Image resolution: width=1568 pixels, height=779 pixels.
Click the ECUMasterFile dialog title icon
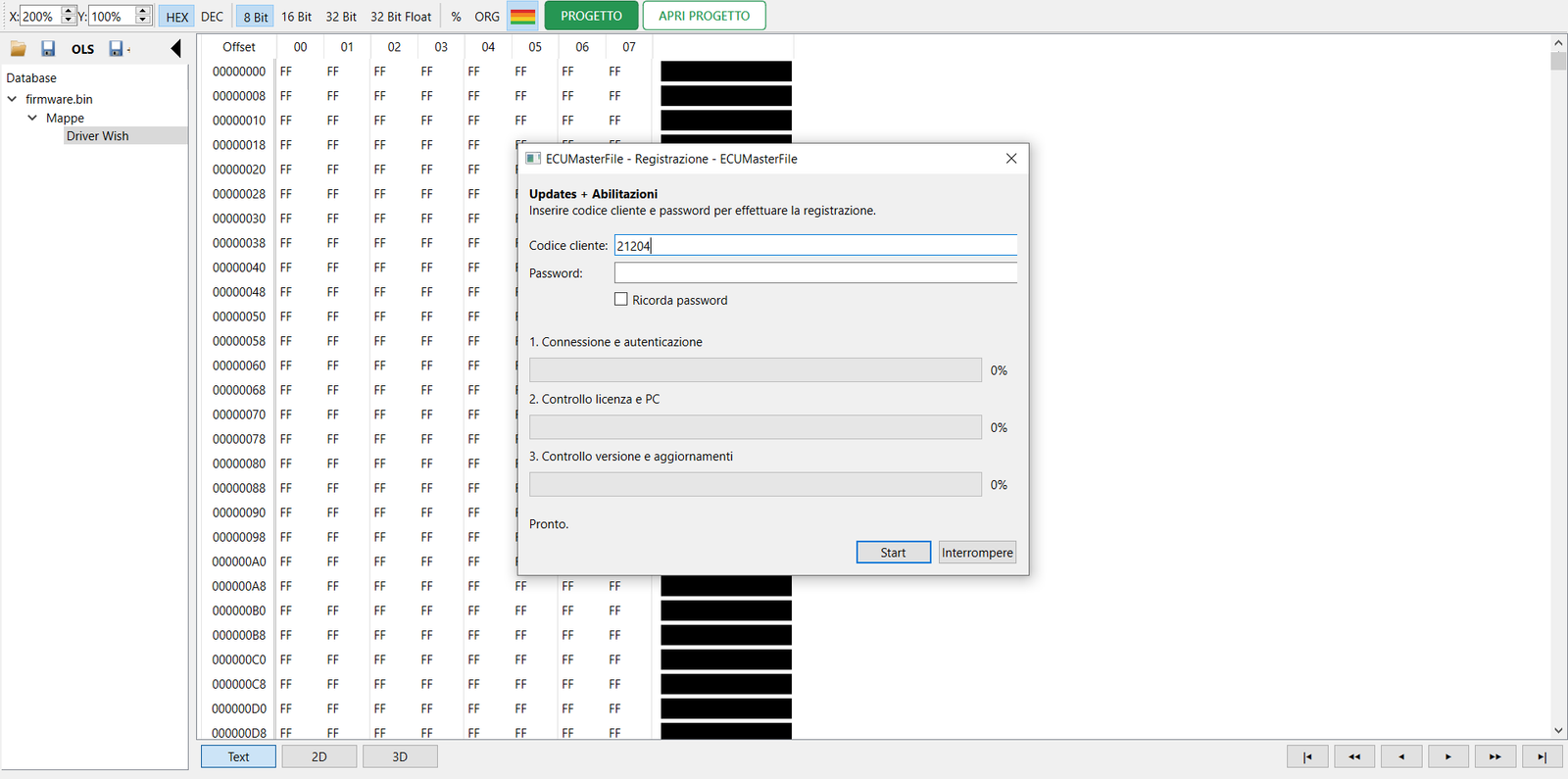point(533,159)
